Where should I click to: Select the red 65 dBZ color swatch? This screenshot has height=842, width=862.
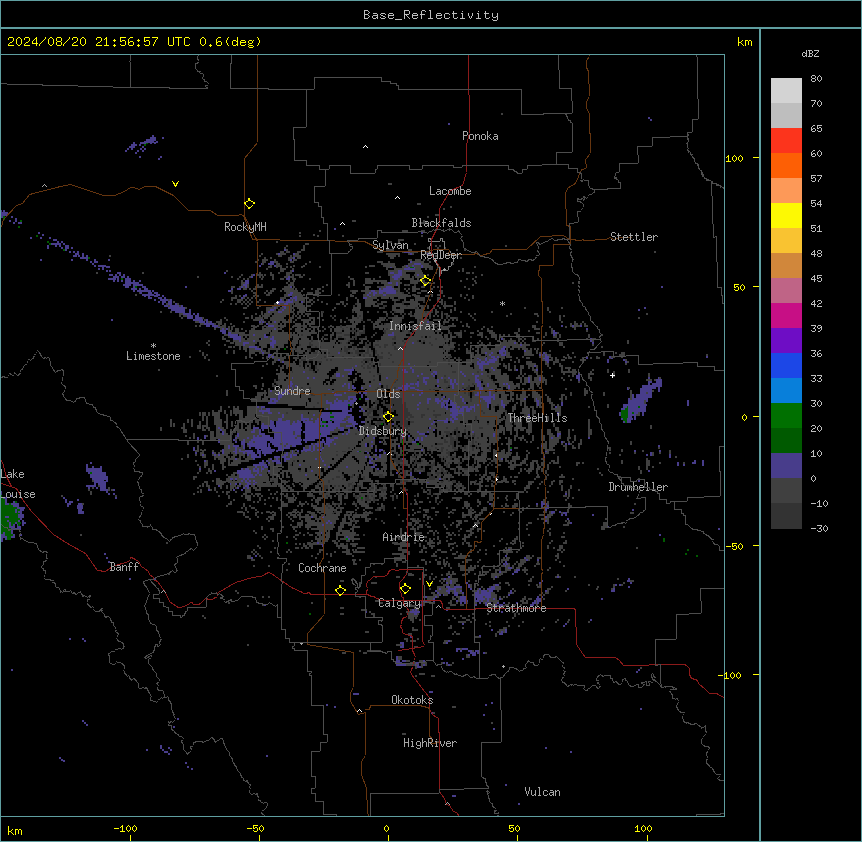pyautogui.click(x=786, y=141)
